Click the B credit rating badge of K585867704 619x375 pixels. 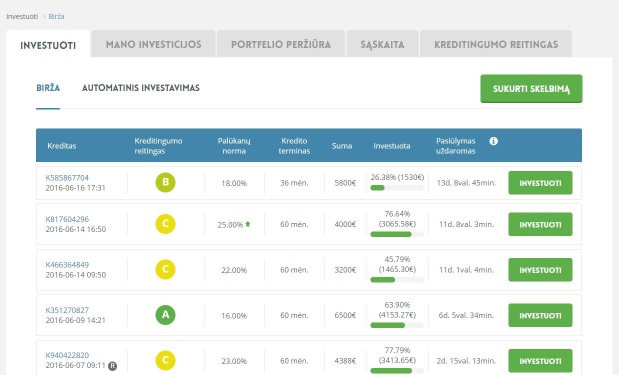coord(165,182)
